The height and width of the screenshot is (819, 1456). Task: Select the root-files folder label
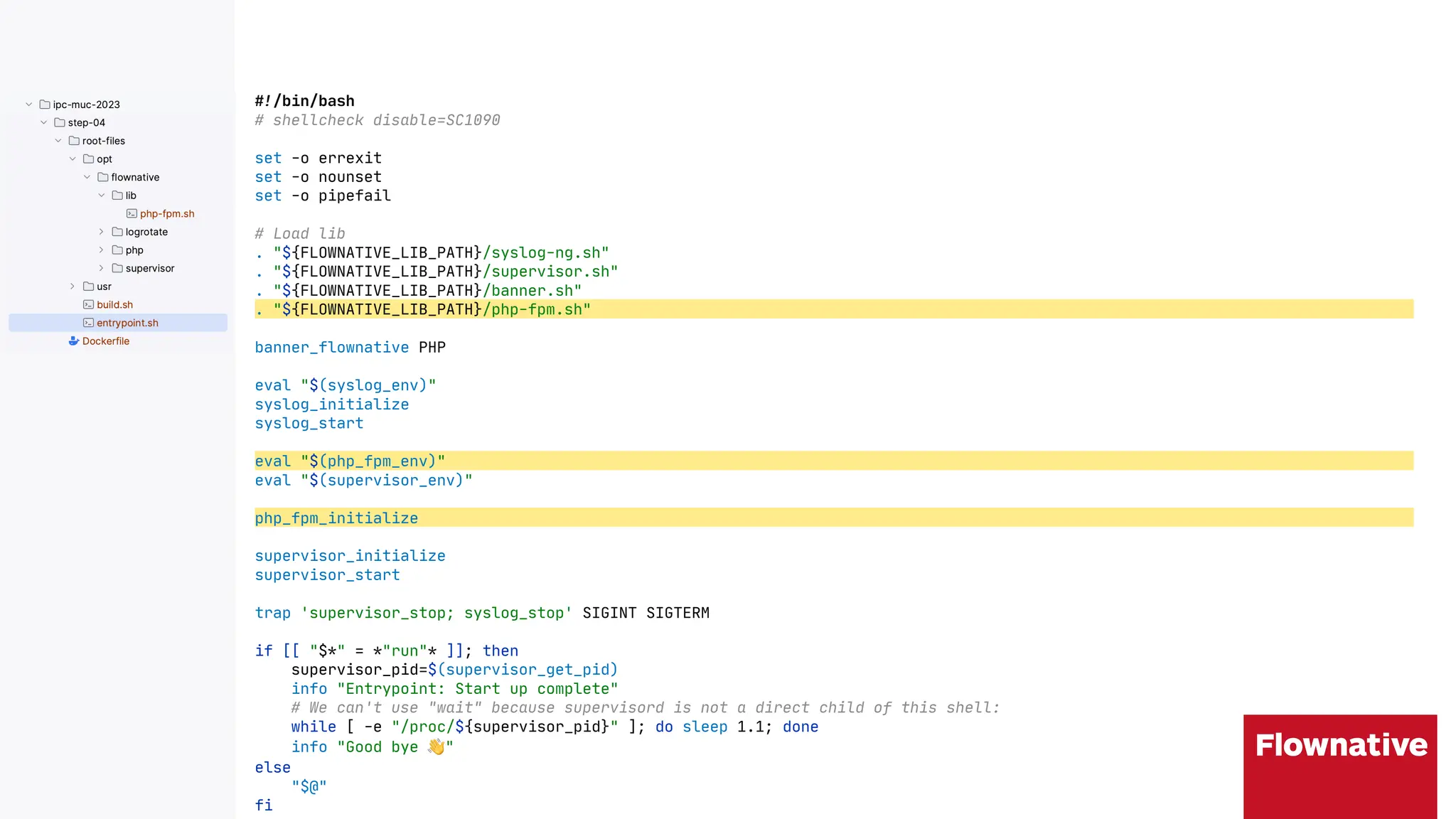click(104, 141)
